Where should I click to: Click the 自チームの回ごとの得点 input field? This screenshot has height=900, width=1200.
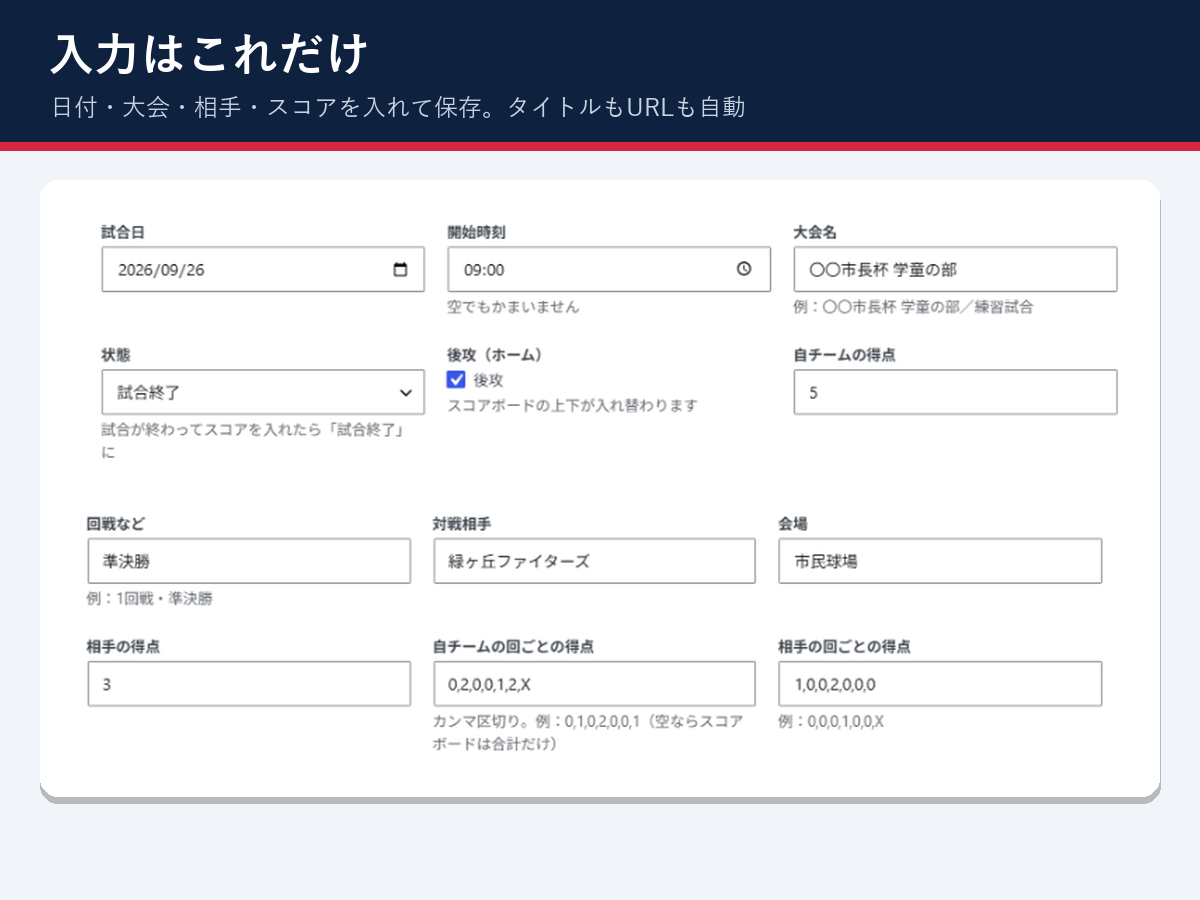(x=594, y=684)
